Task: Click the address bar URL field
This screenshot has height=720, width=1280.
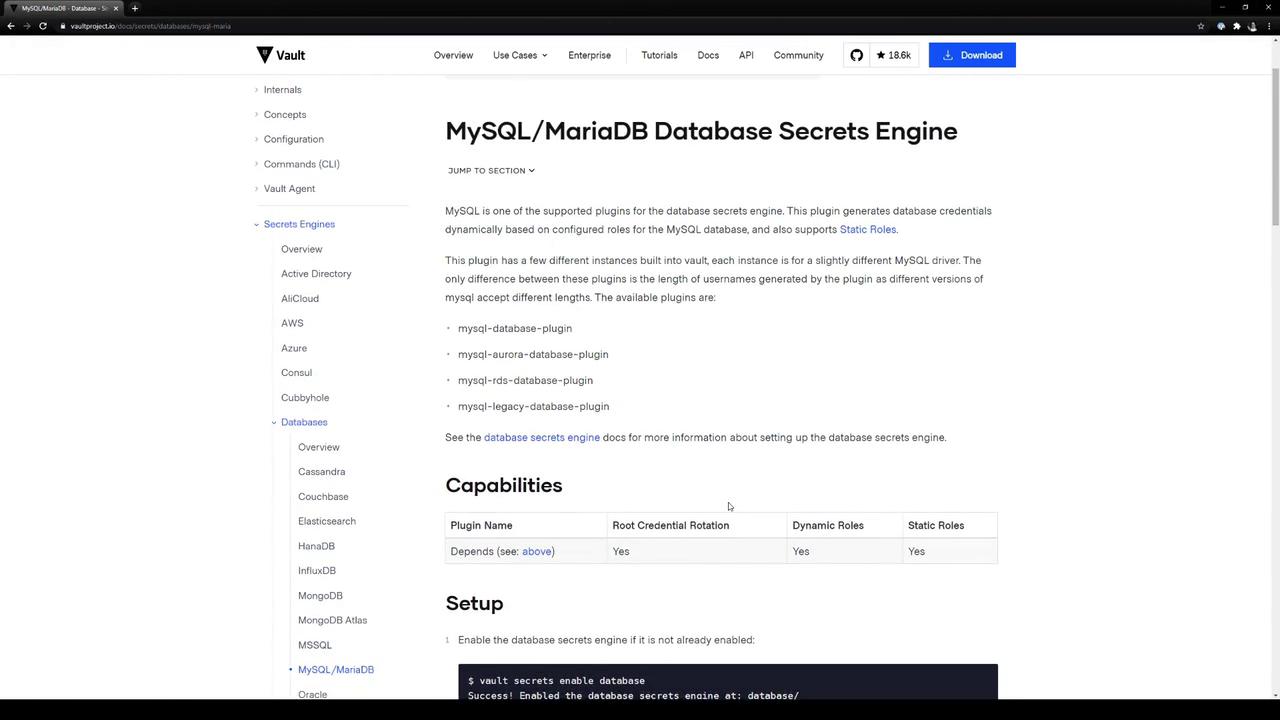Action: (x=630, y=26)
